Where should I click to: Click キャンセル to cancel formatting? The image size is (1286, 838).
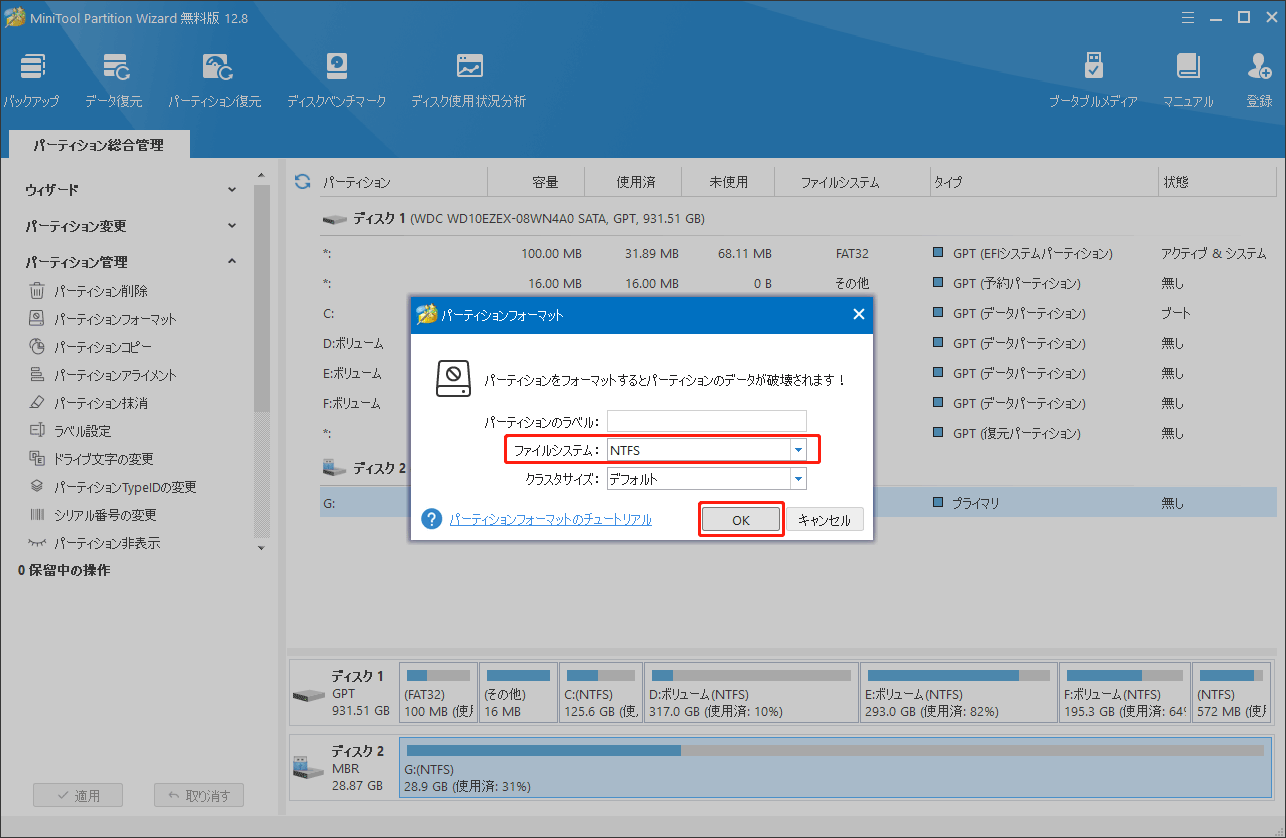point(824,520)
